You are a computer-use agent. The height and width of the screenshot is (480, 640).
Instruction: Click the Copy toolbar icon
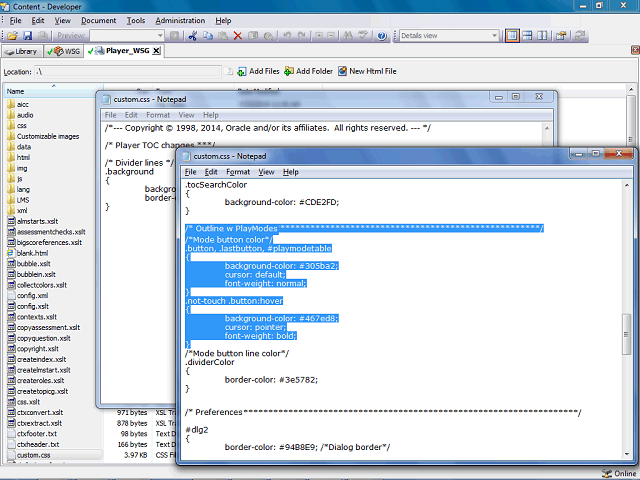[x=208, y=36]
